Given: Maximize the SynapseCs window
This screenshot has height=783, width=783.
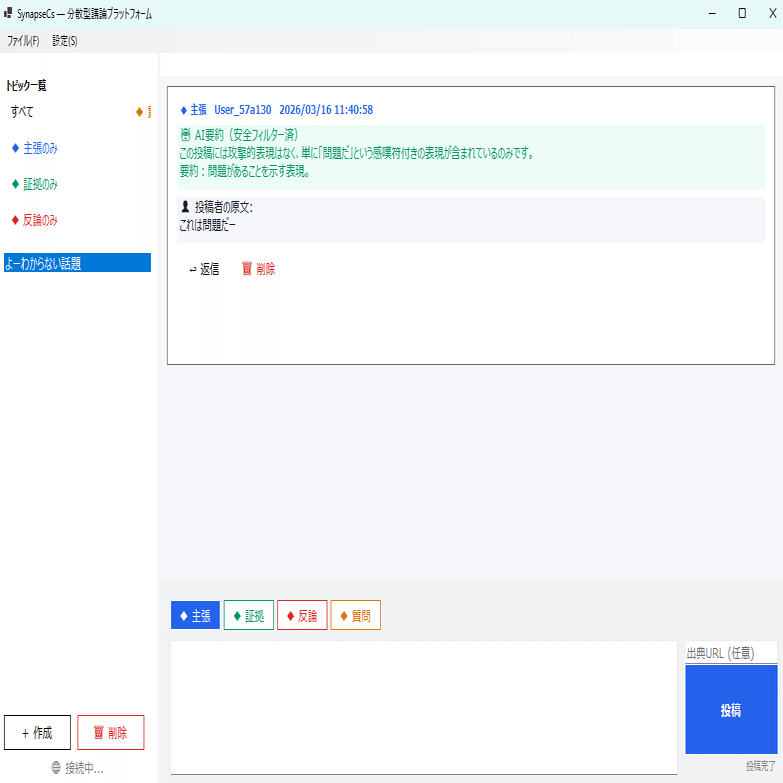Looking at the screenshot, I should click(x=742, y=13).
